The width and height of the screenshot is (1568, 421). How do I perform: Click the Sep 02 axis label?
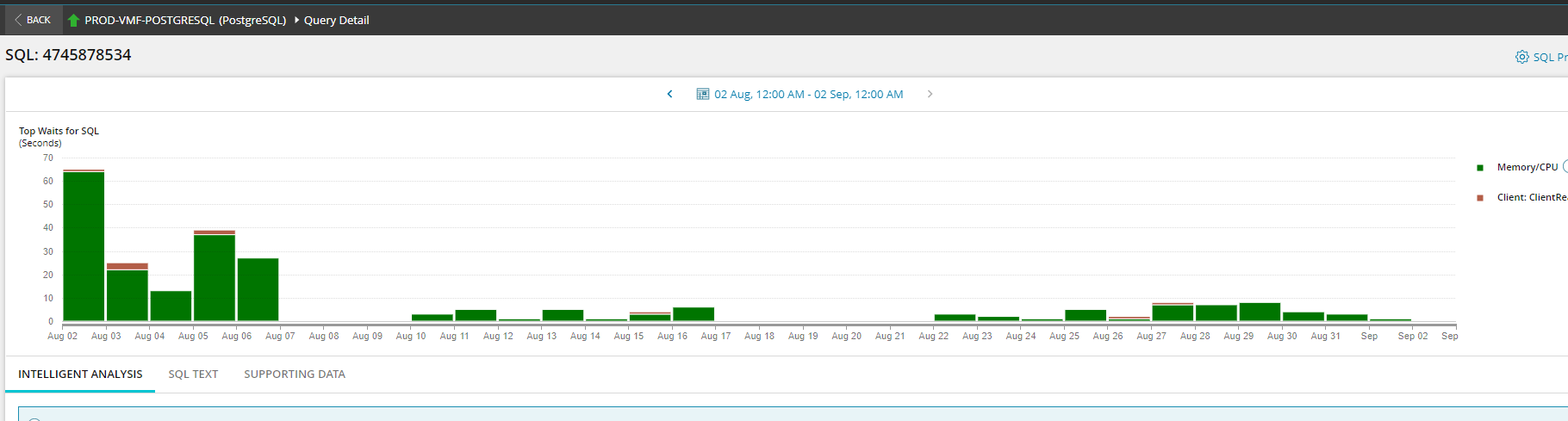1413,336
